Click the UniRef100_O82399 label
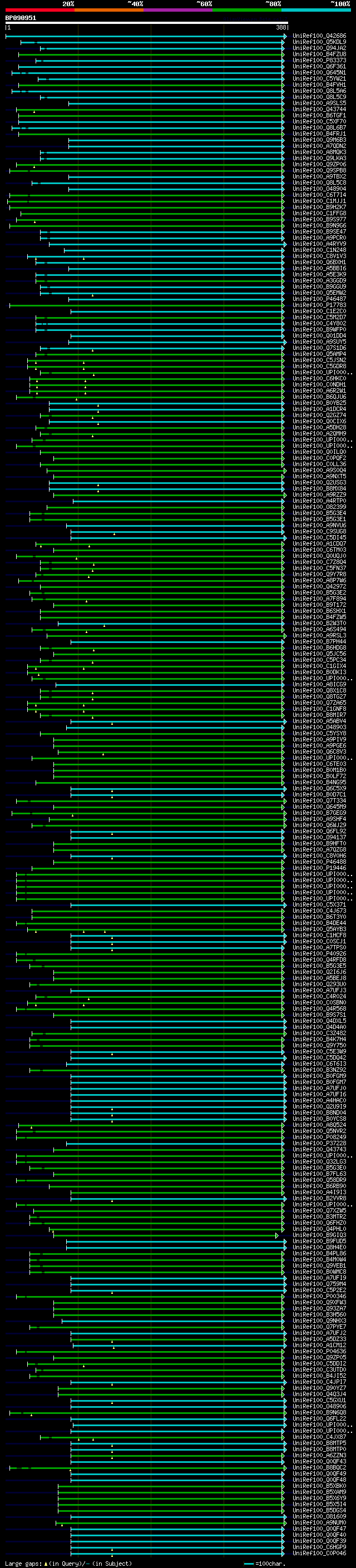The image size is (356, 1568). tap(319, 507)
